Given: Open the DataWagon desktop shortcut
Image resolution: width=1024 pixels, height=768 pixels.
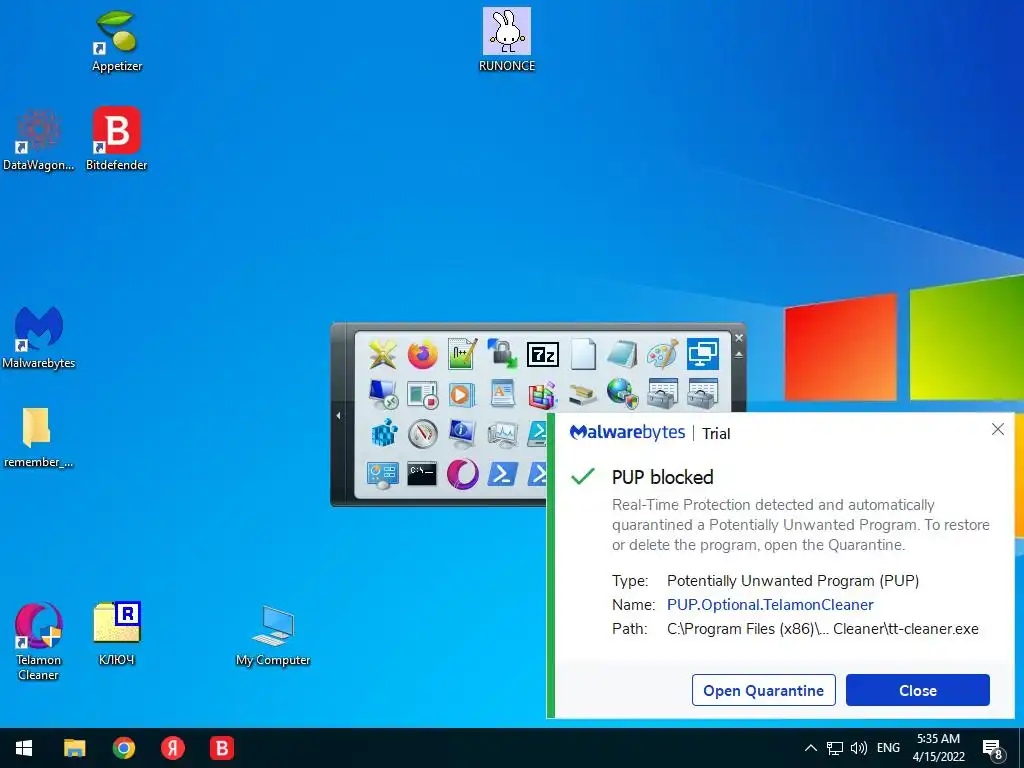Looking at the screenshot, I should click(39, 140).
